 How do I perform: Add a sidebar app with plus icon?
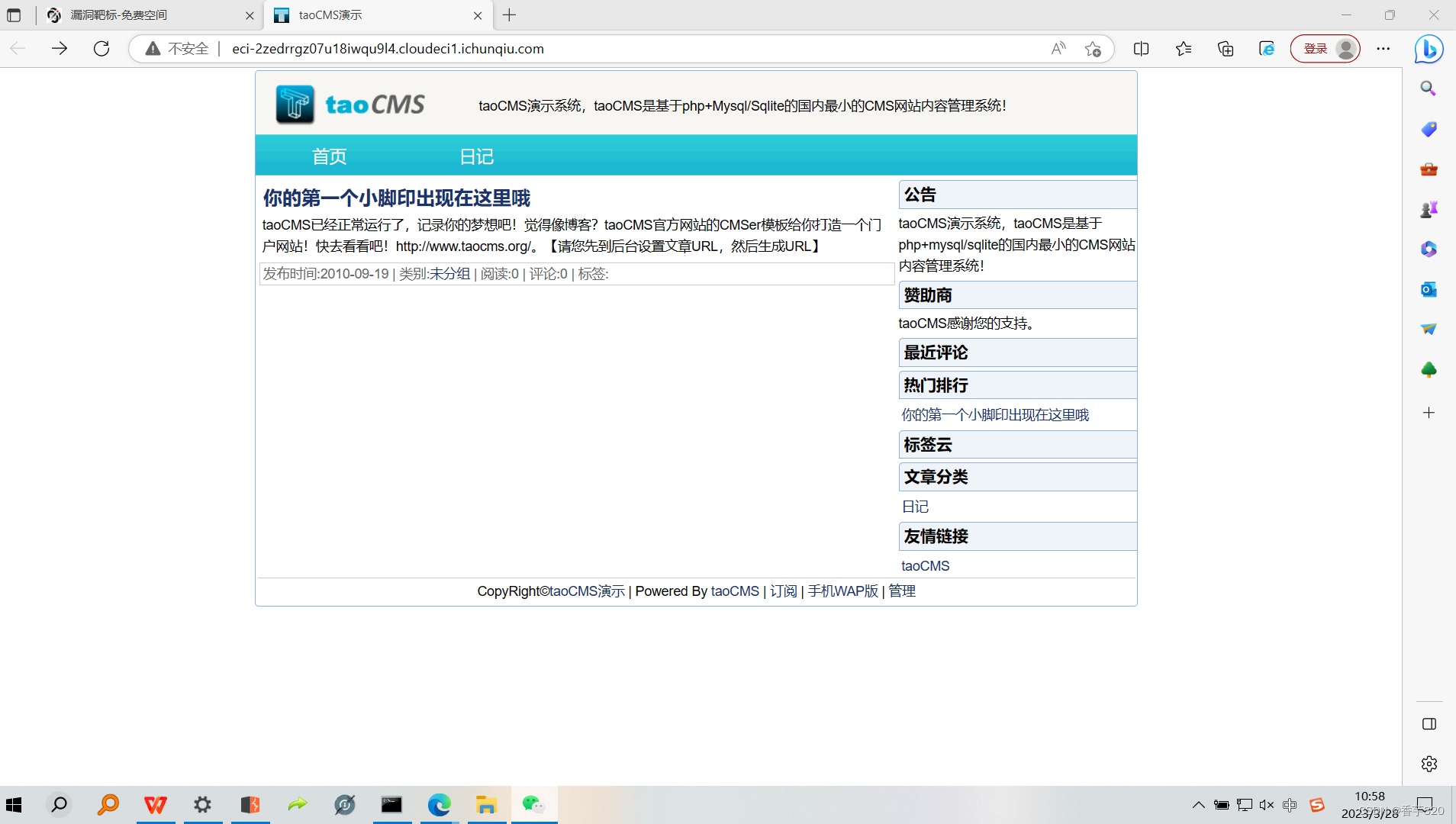pos(1429,413)
